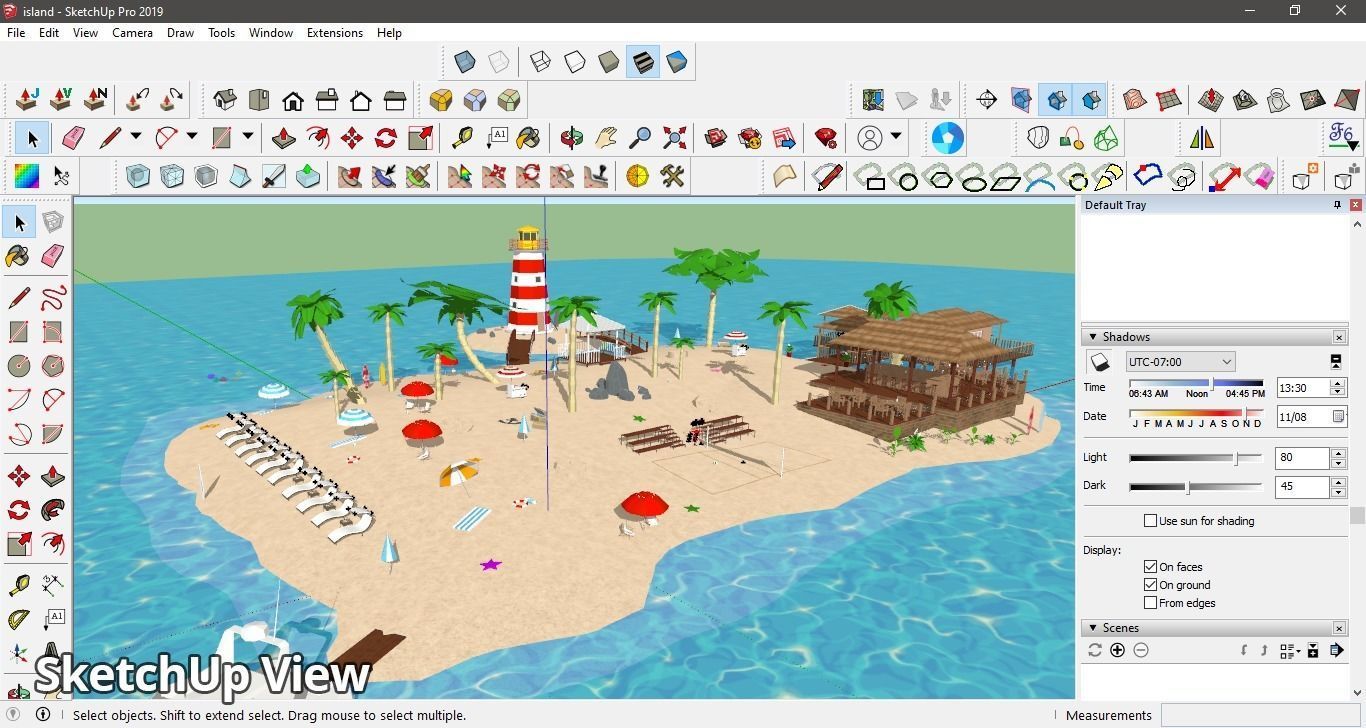The width and height of the screenshot is (1366, 728).
Task: Click the Zoom Extents tool
Action: tap(675, 137)
